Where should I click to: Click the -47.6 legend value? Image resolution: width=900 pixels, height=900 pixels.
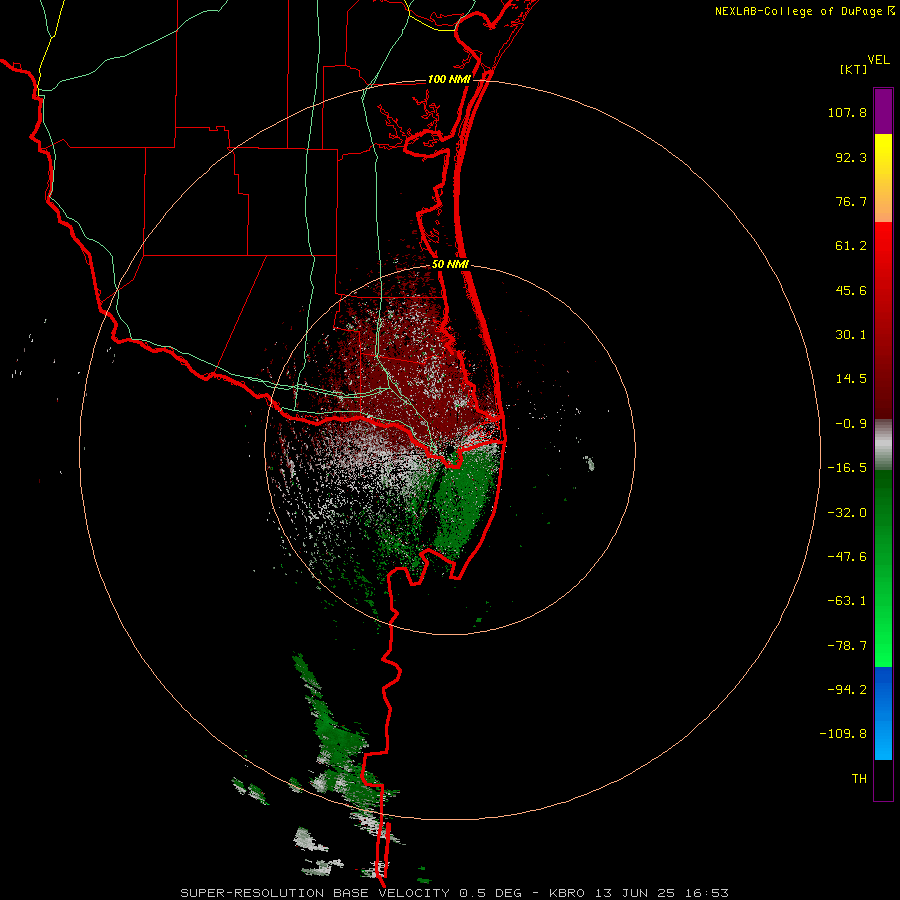847,557
